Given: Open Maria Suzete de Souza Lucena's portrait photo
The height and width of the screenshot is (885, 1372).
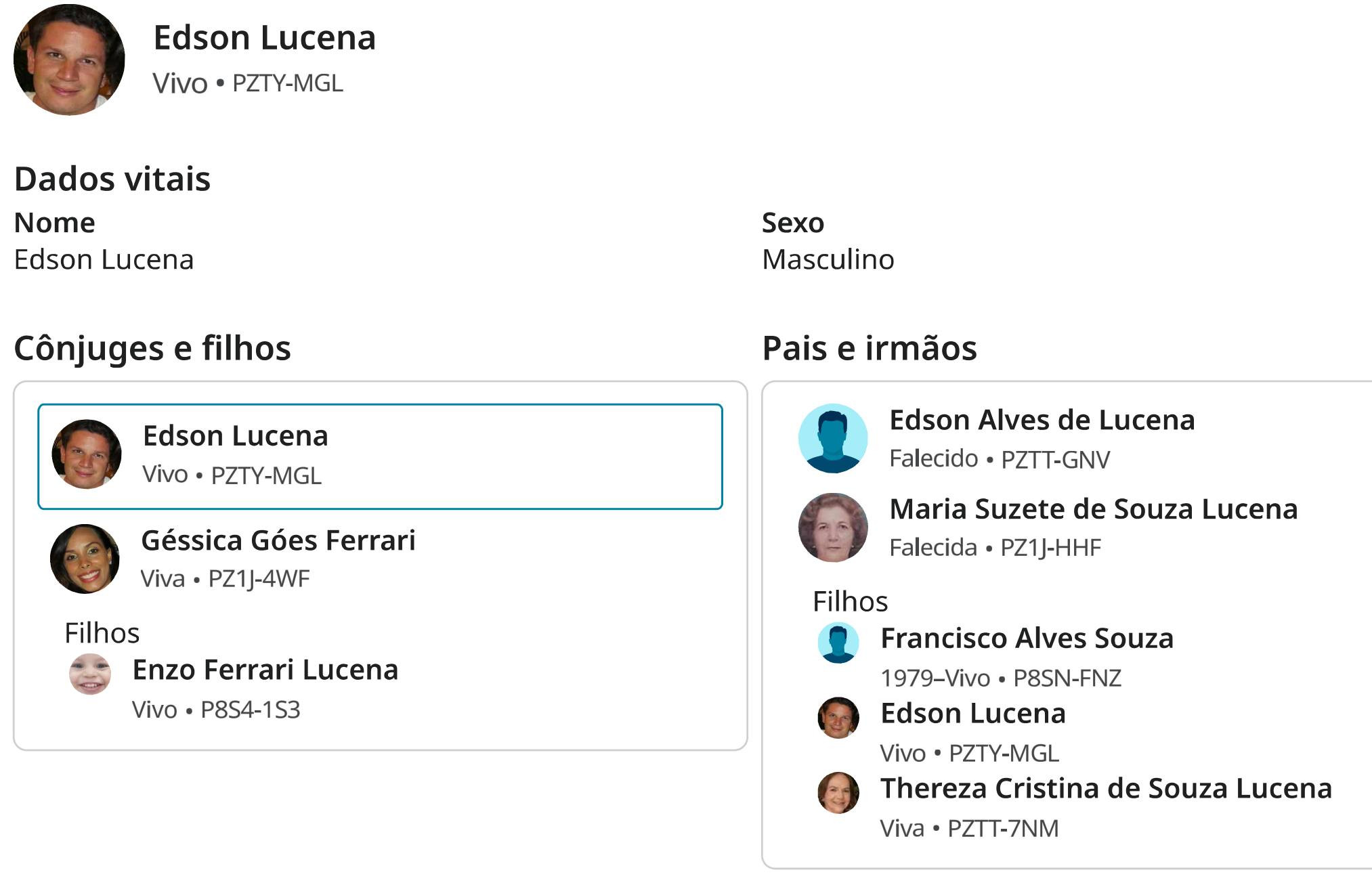Looking at the screenshot, I should [833, 527].
